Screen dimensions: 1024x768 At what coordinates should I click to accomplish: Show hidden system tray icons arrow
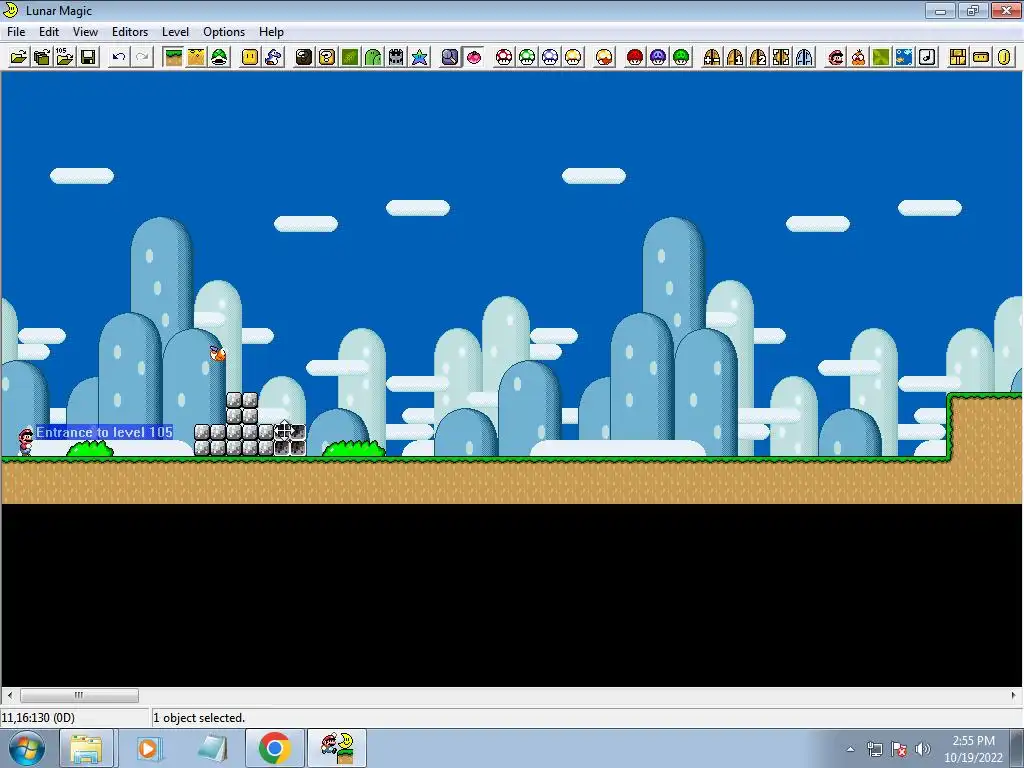point(850,749)
